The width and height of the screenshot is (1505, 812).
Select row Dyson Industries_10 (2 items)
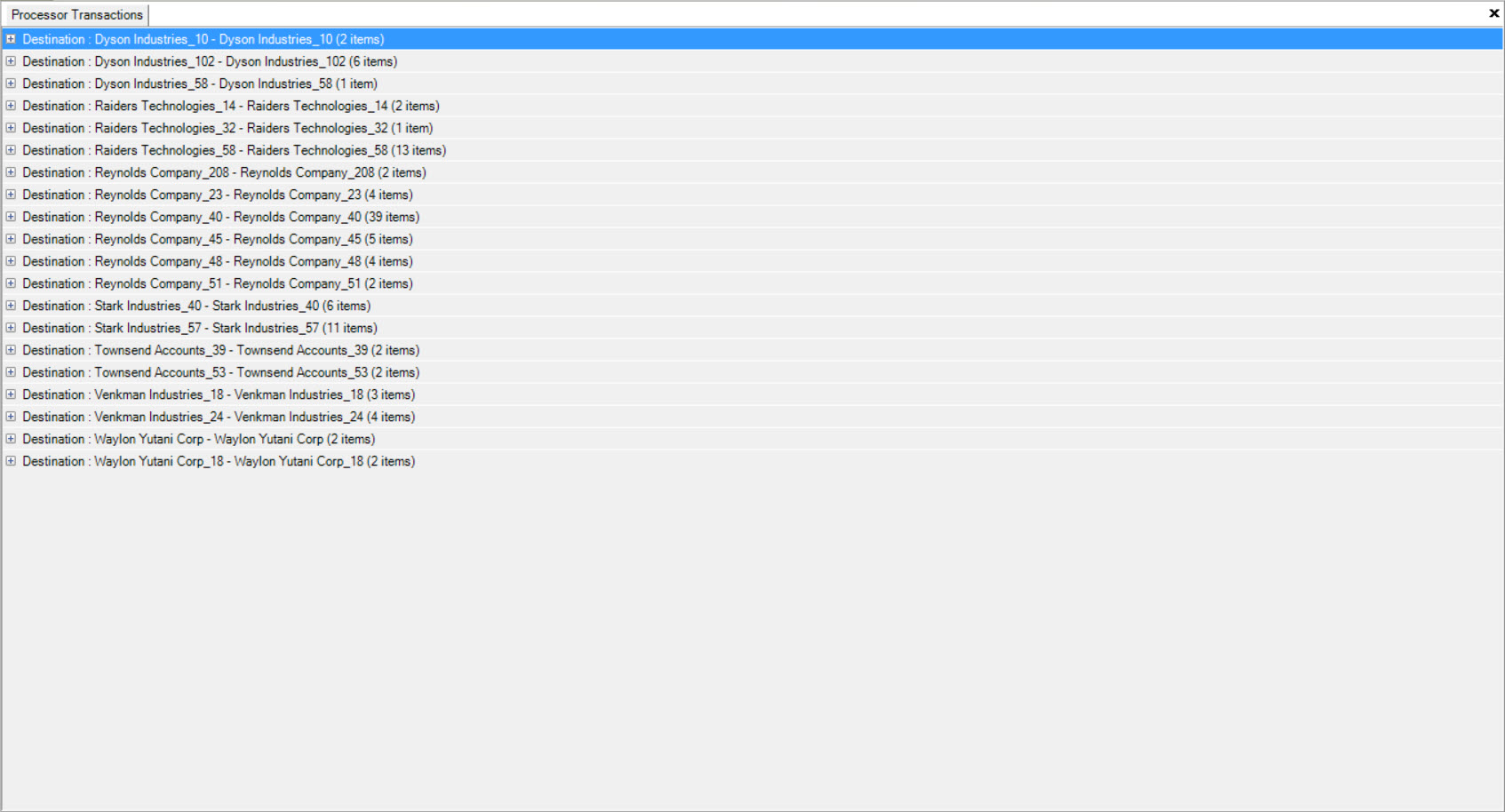(752, 39)
